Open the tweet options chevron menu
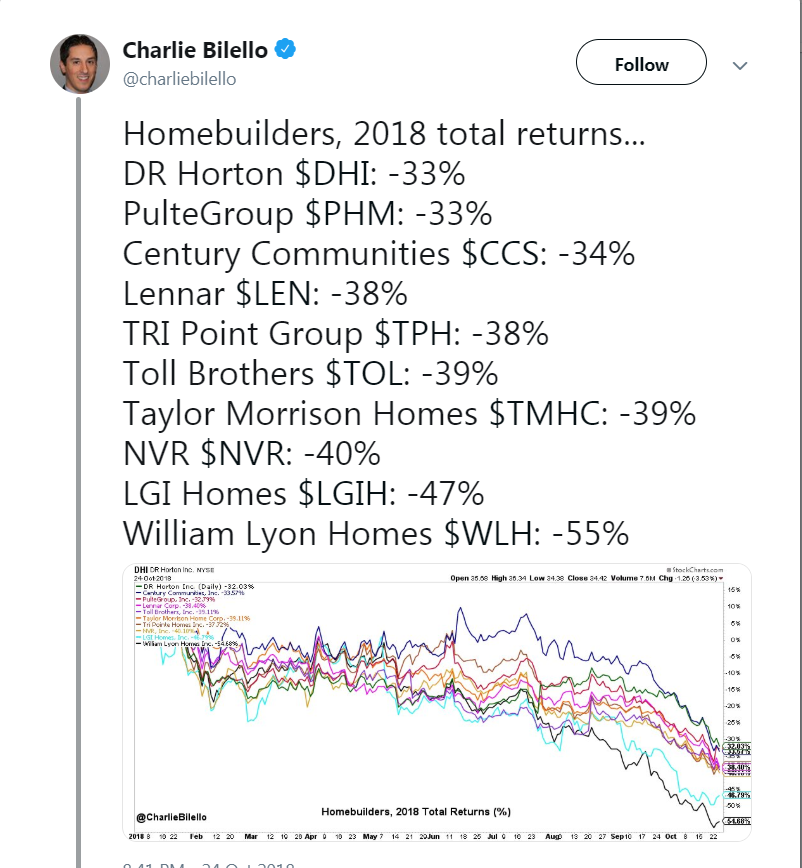 coord(740,65)
